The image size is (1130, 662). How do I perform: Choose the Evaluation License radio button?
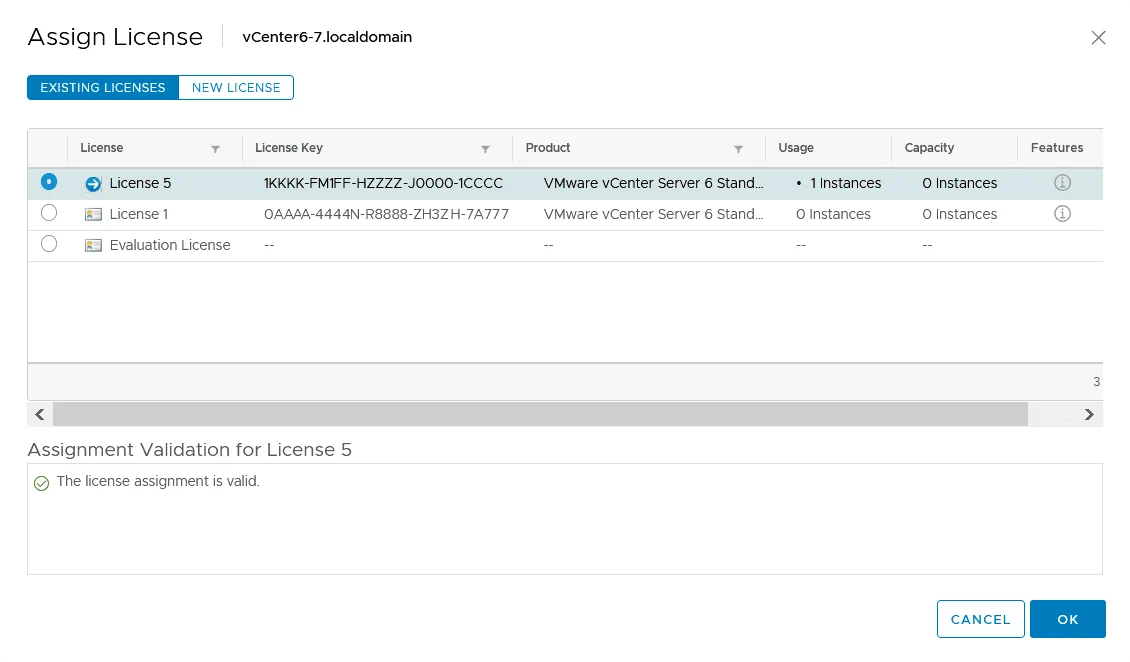pyautogui.click(x=49, y=244)
